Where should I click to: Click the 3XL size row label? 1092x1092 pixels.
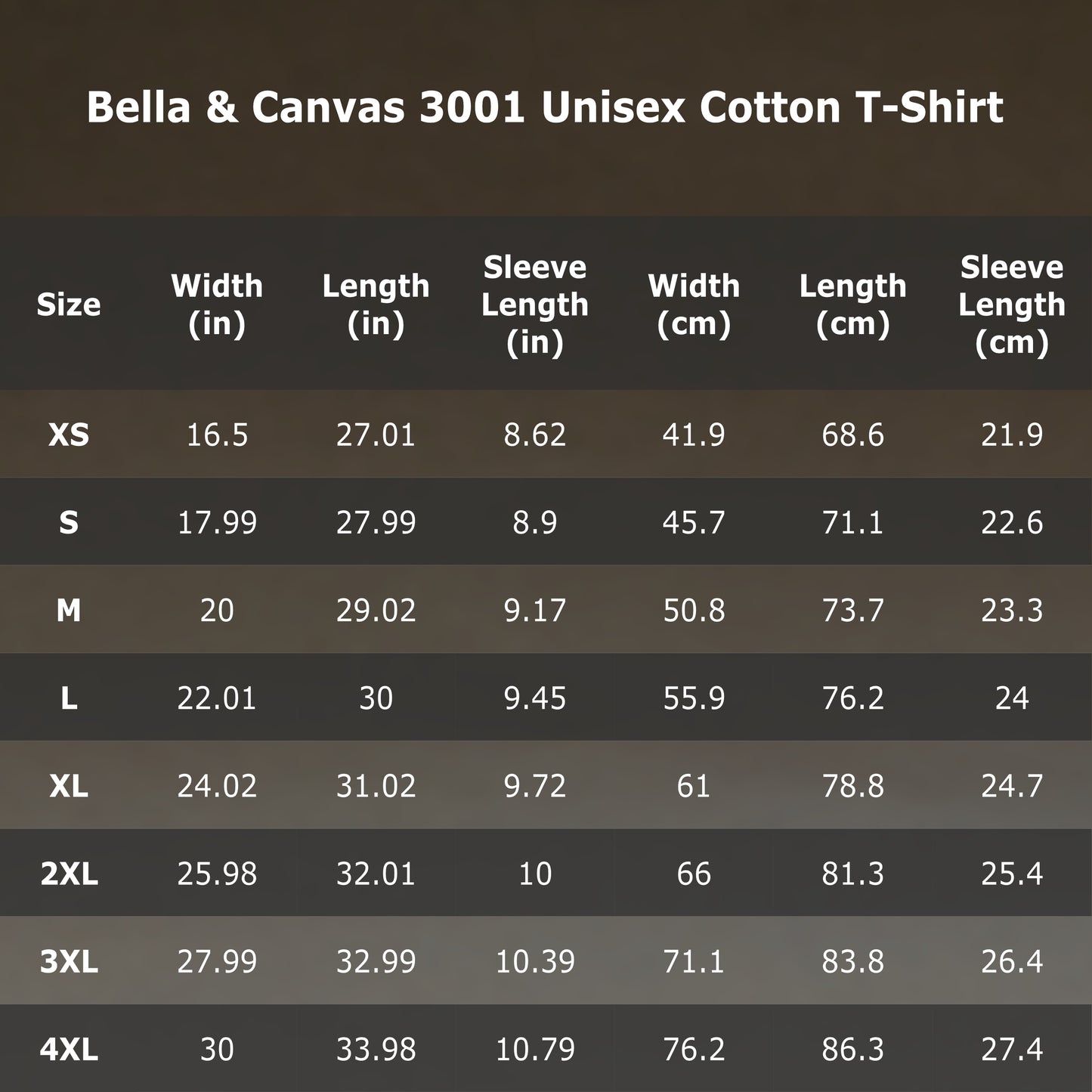(69, 961)
